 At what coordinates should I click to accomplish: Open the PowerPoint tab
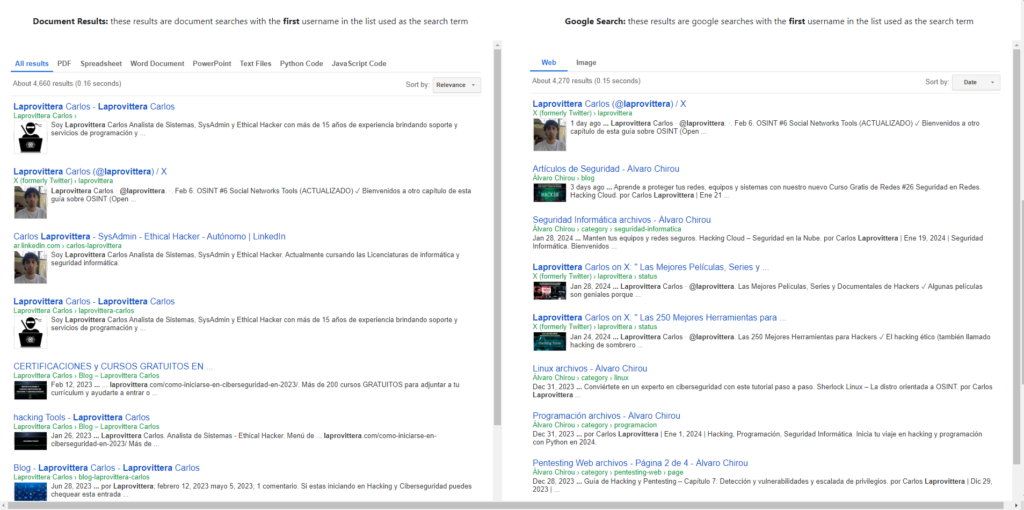[x=212, y=63]
